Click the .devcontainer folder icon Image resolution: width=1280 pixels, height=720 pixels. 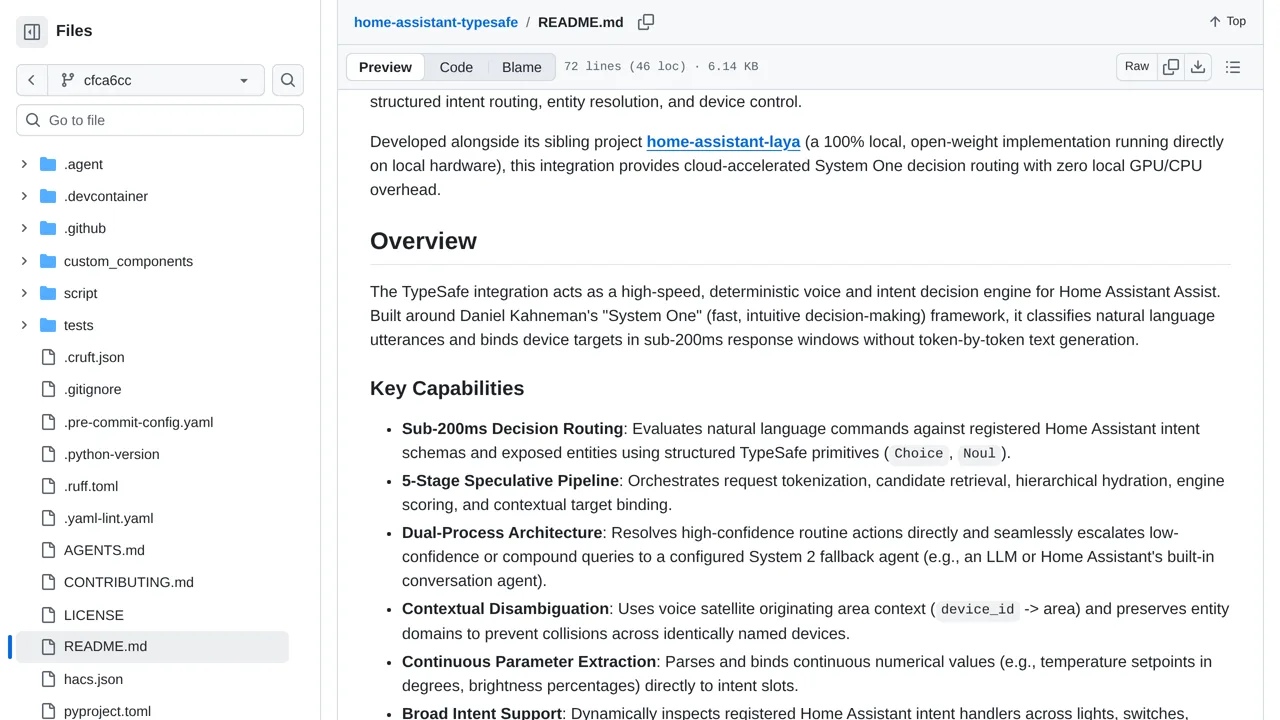[x=48, y=196]
